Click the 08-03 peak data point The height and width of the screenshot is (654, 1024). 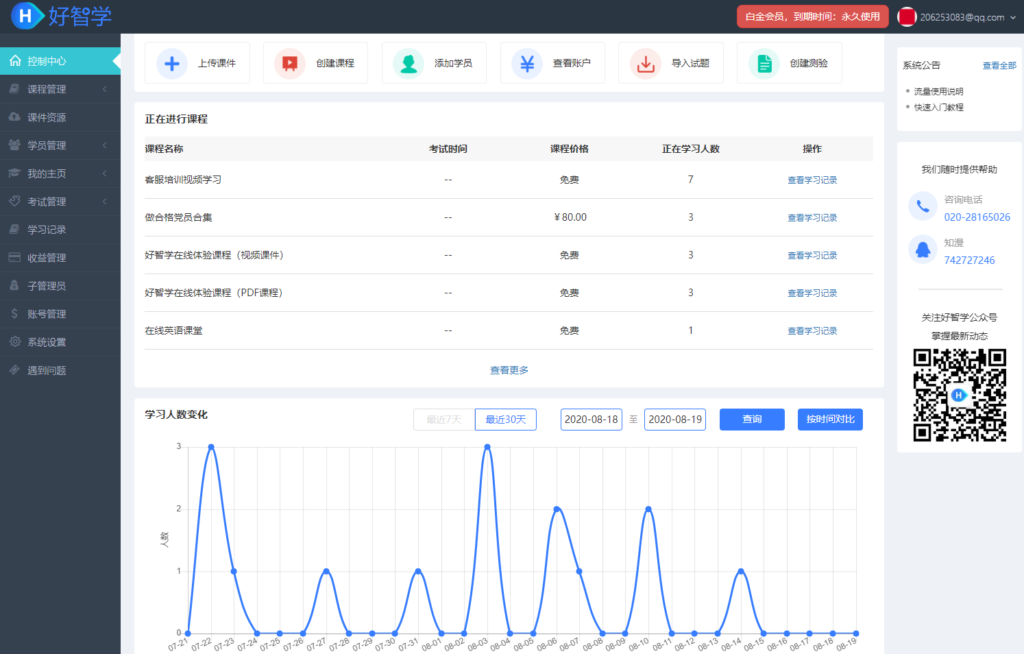(x=487, y=447)
